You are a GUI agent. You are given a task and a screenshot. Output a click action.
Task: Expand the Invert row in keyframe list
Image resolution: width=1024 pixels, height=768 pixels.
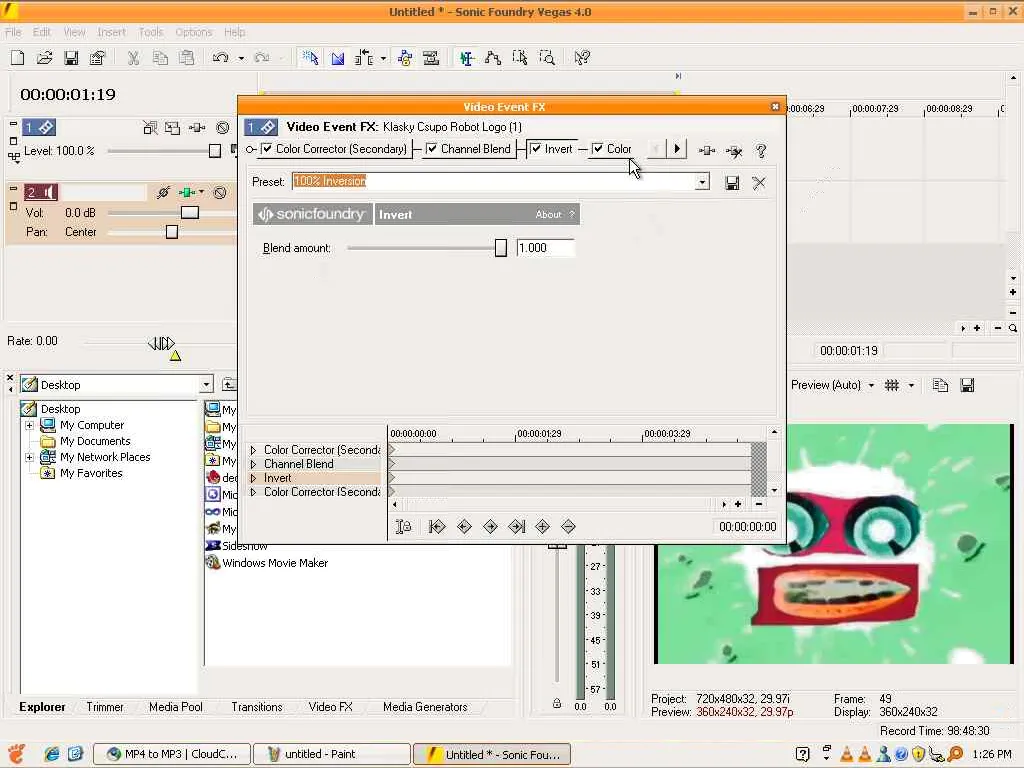[x=253, y=478]
